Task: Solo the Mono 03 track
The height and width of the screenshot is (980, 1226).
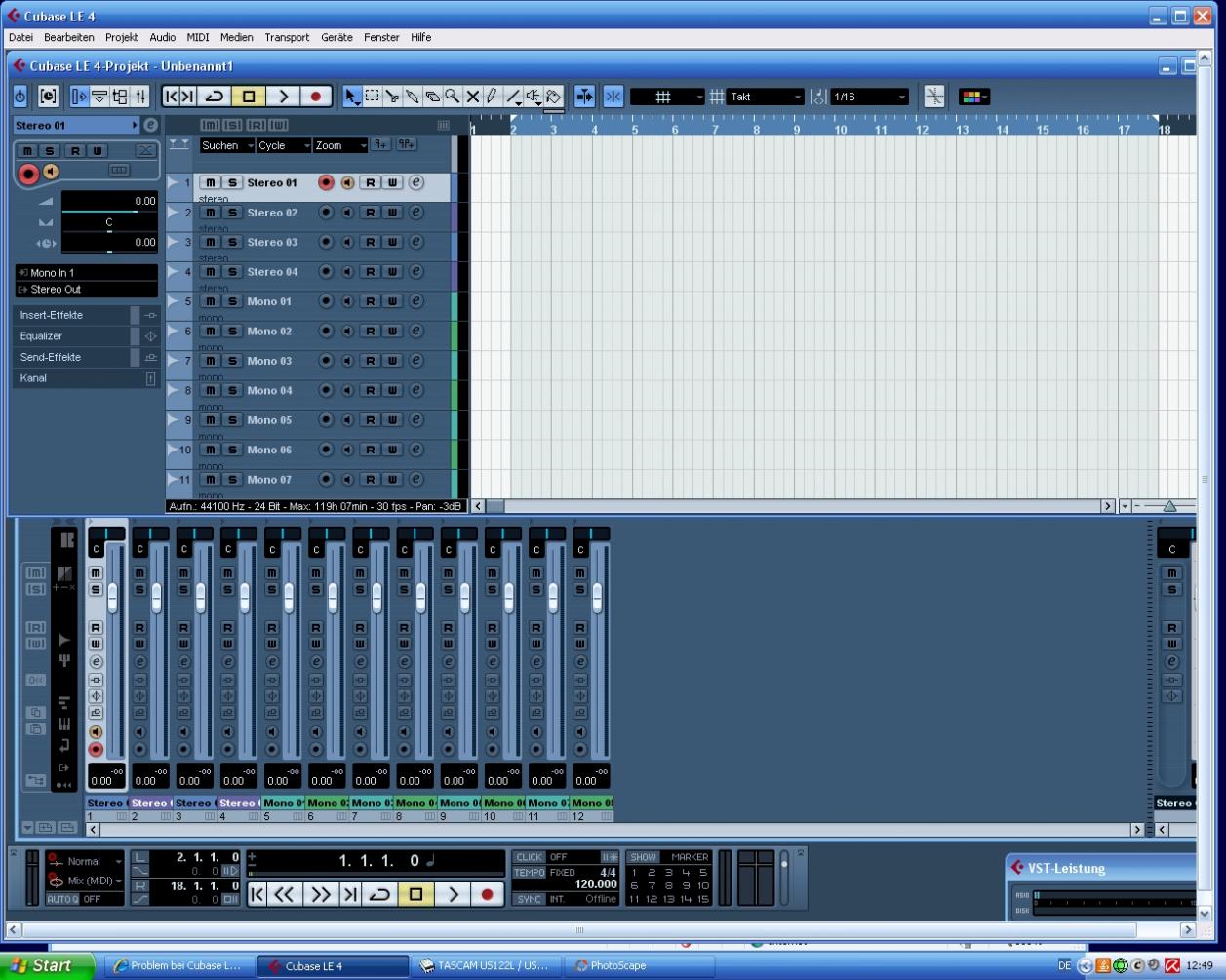Action: pos(232,361)
